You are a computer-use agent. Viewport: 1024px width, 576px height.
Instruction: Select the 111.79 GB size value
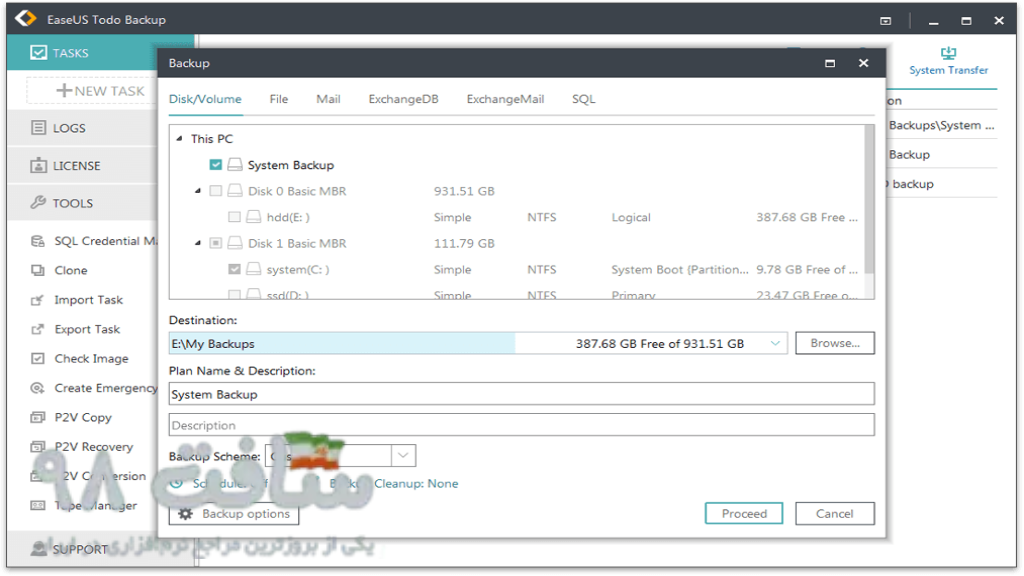tap(464, 244)
